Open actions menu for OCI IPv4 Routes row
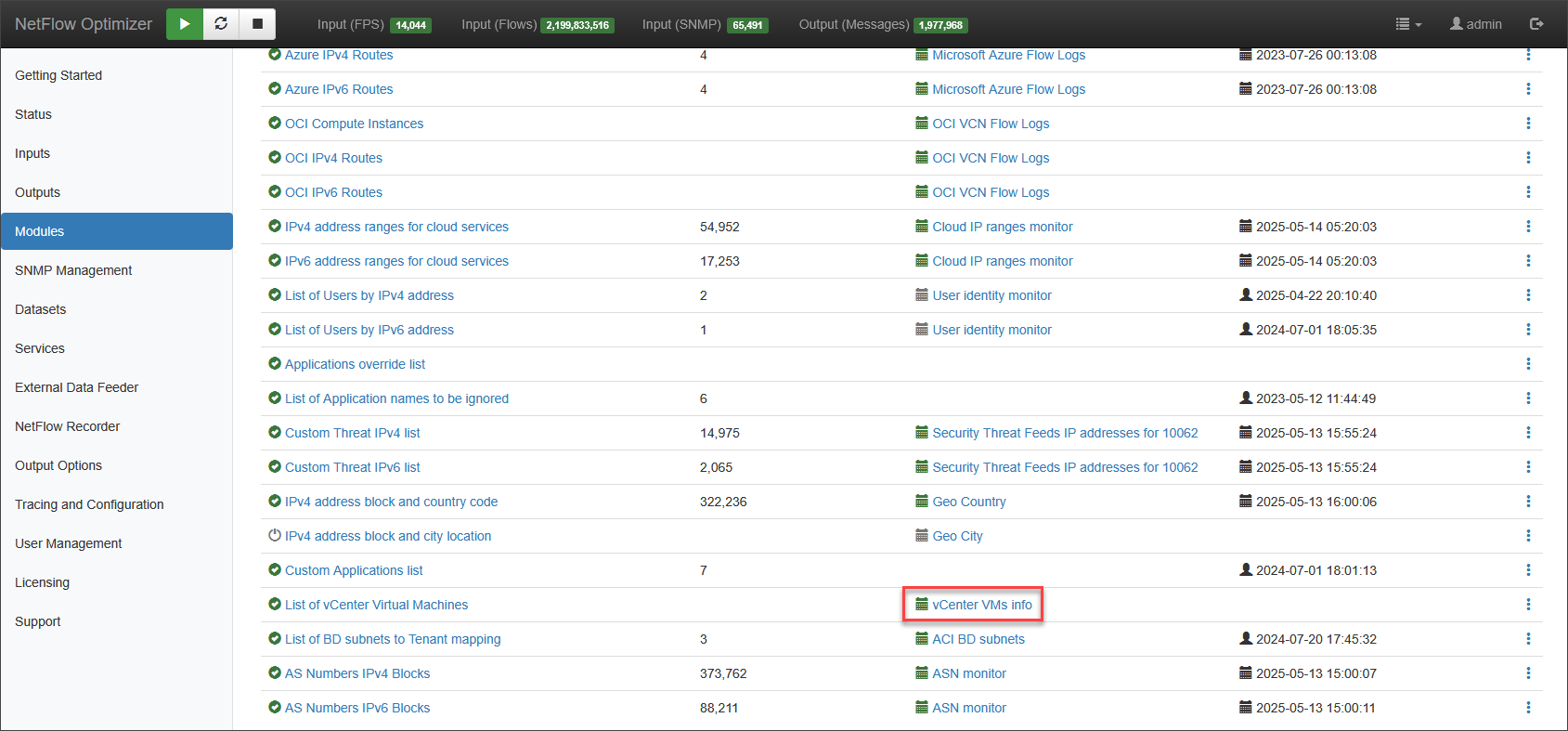Screen dimensions: 1568x731 tap(1528, 158)
